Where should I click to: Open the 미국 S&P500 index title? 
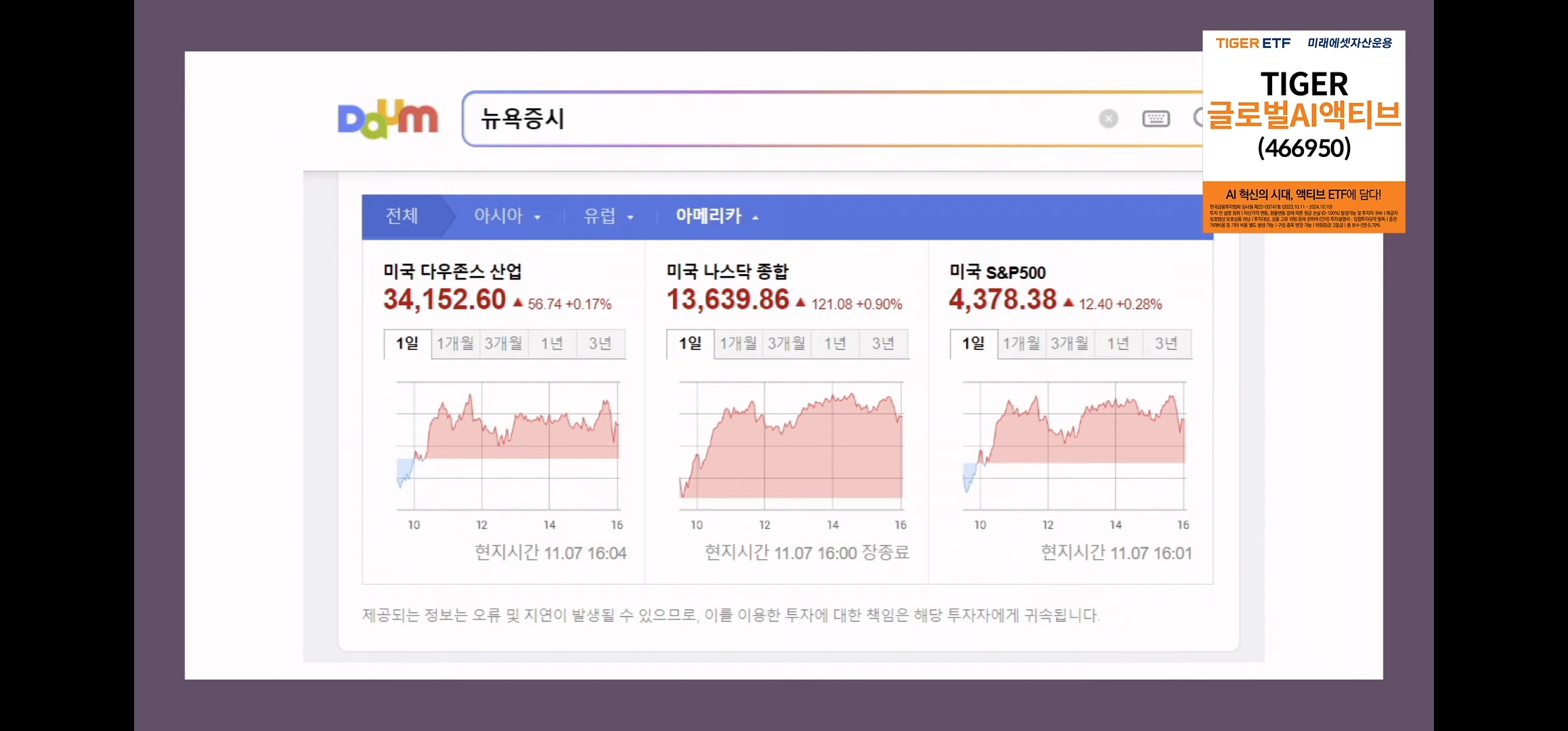click(997, 272)
